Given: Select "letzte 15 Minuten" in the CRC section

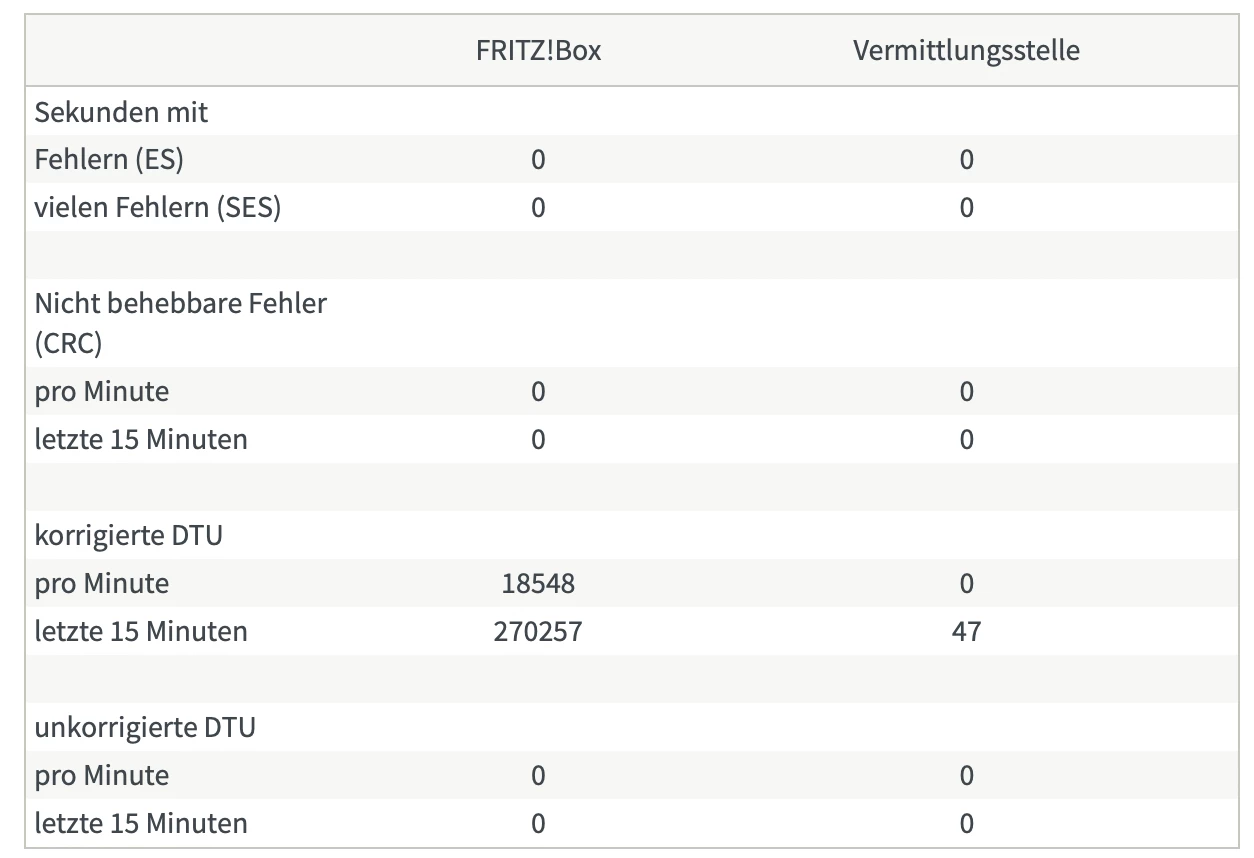Looking at the screenshot, I should point(141,439).
